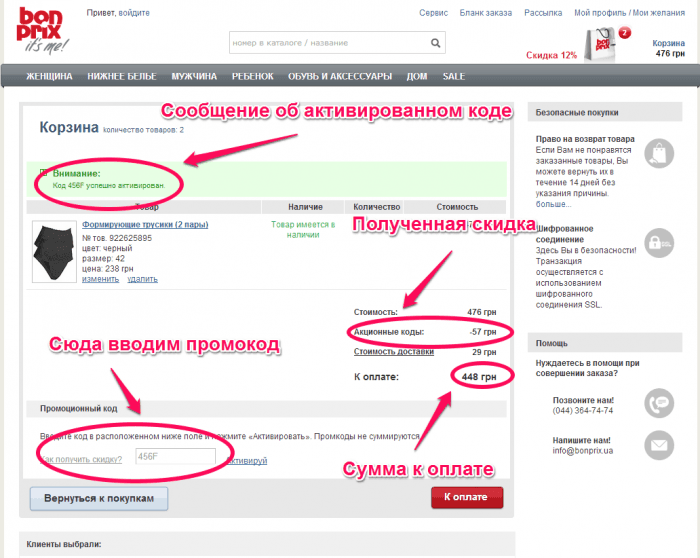Screen dimensions: 700x558
Task: Click Вернуться к покупкам button
Action: pos(99,499)
